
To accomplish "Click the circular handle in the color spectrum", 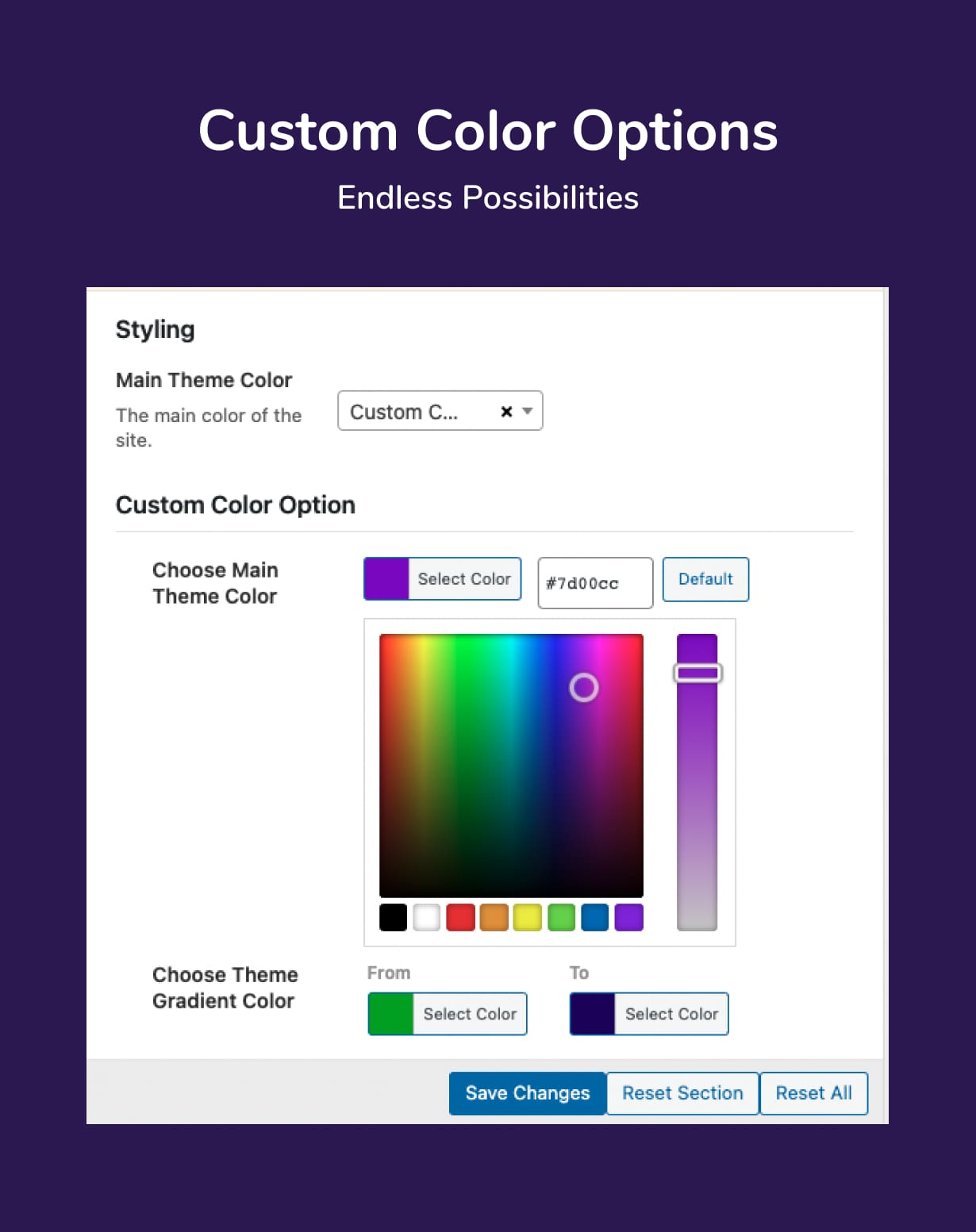I will [x=584, y=688].
